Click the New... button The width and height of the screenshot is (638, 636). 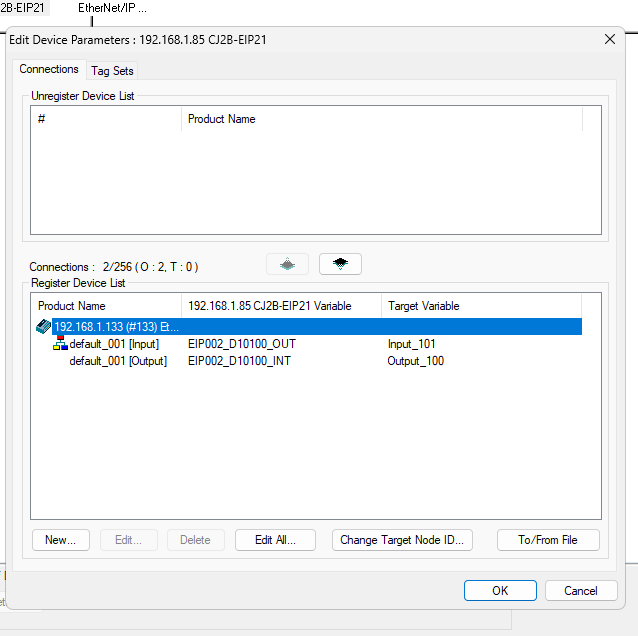click(61, 540)
